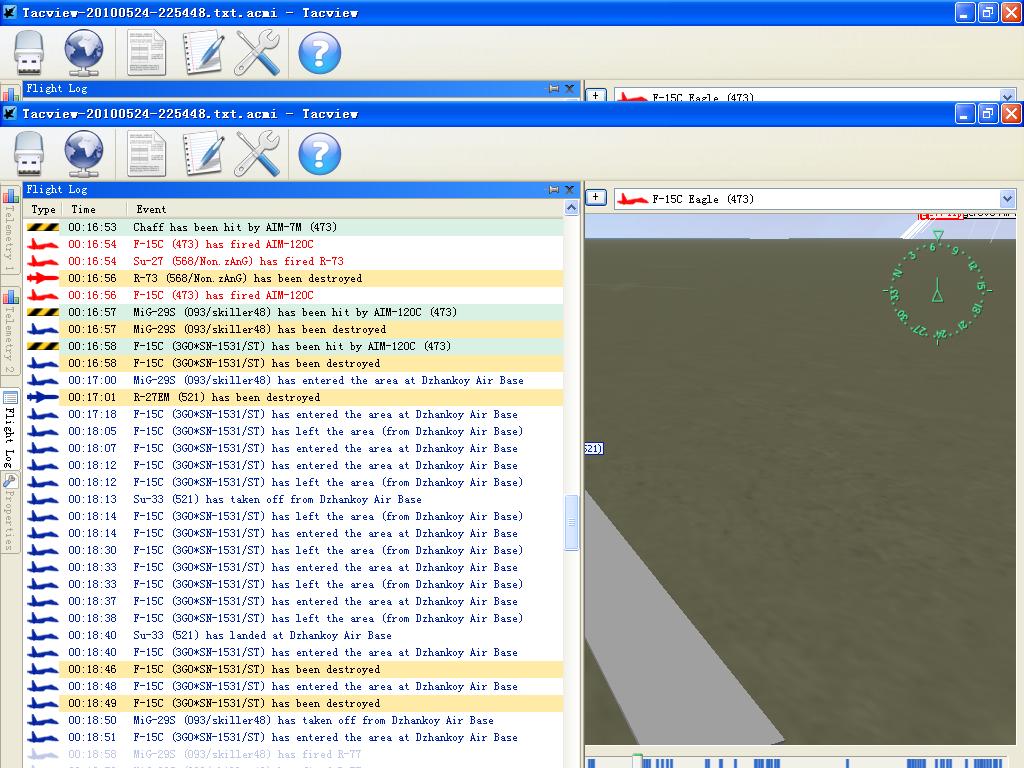Open back window F-15C Eagle dropdown arrow
Viewport: 1024px width, 768px height.
click(x=1007, y=96)
